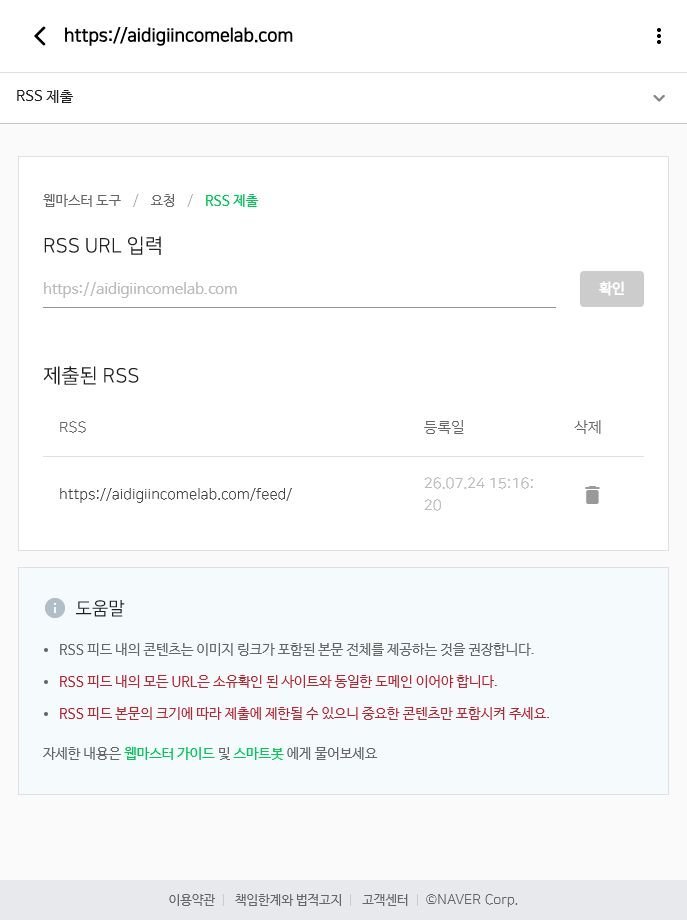Open 웹마스터 도구 breadcrumb link
This screenshot has width=687, height=920.
click(x=82, y=201)
